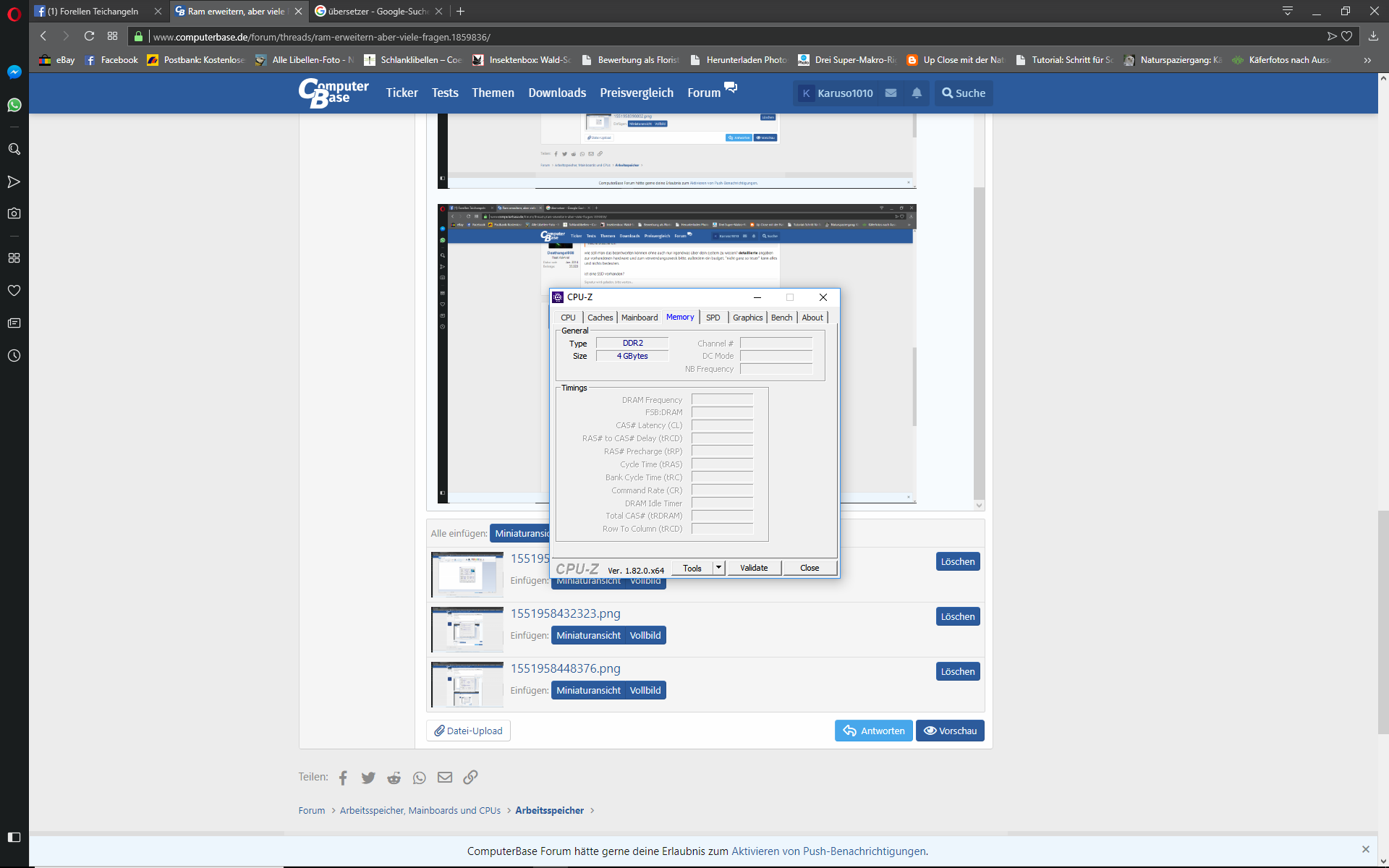Share thread via the Twitter icon
This screenshot has width=1389, height=868.
coord(368,778)
